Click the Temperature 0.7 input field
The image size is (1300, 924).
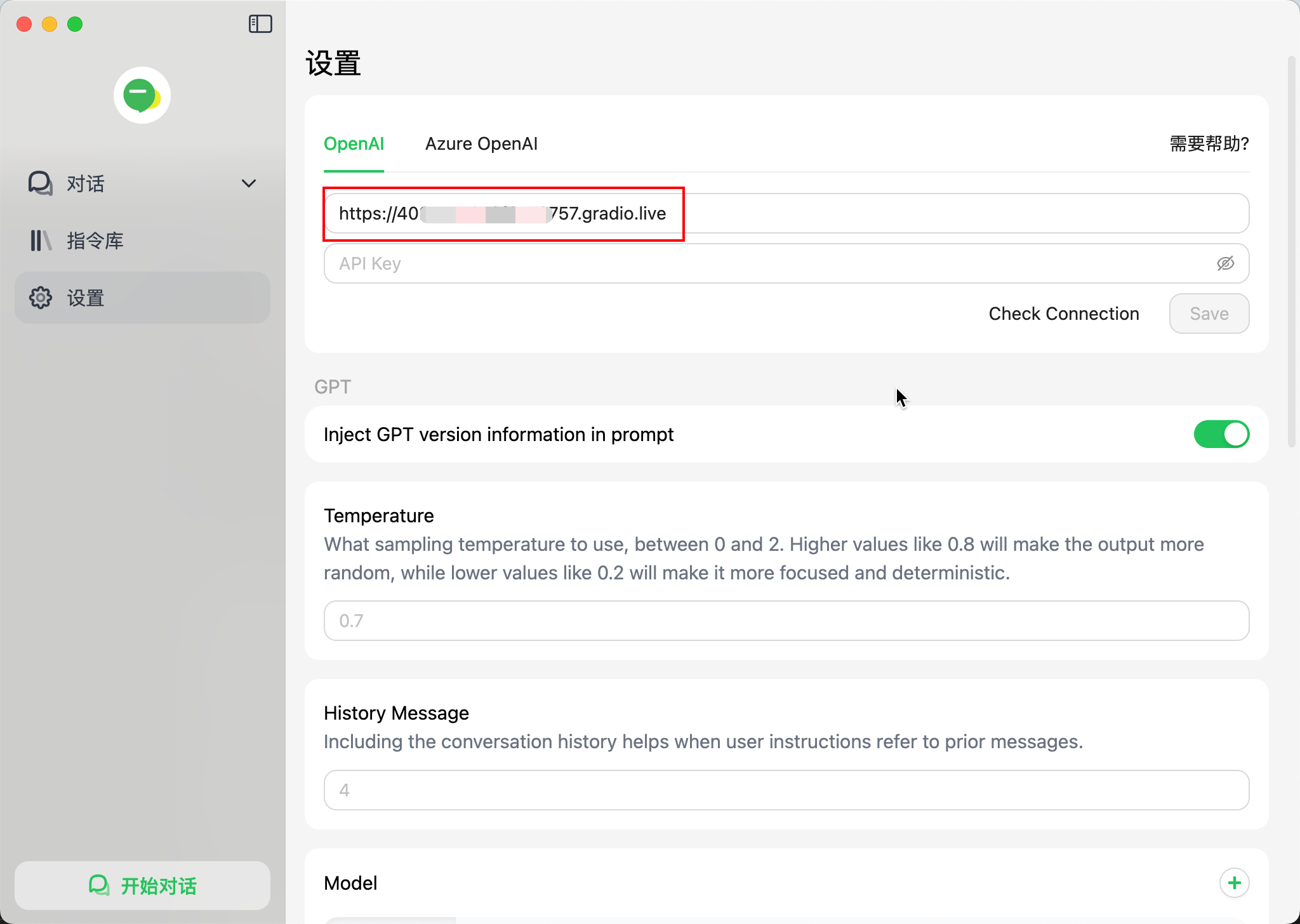point(786,621)
